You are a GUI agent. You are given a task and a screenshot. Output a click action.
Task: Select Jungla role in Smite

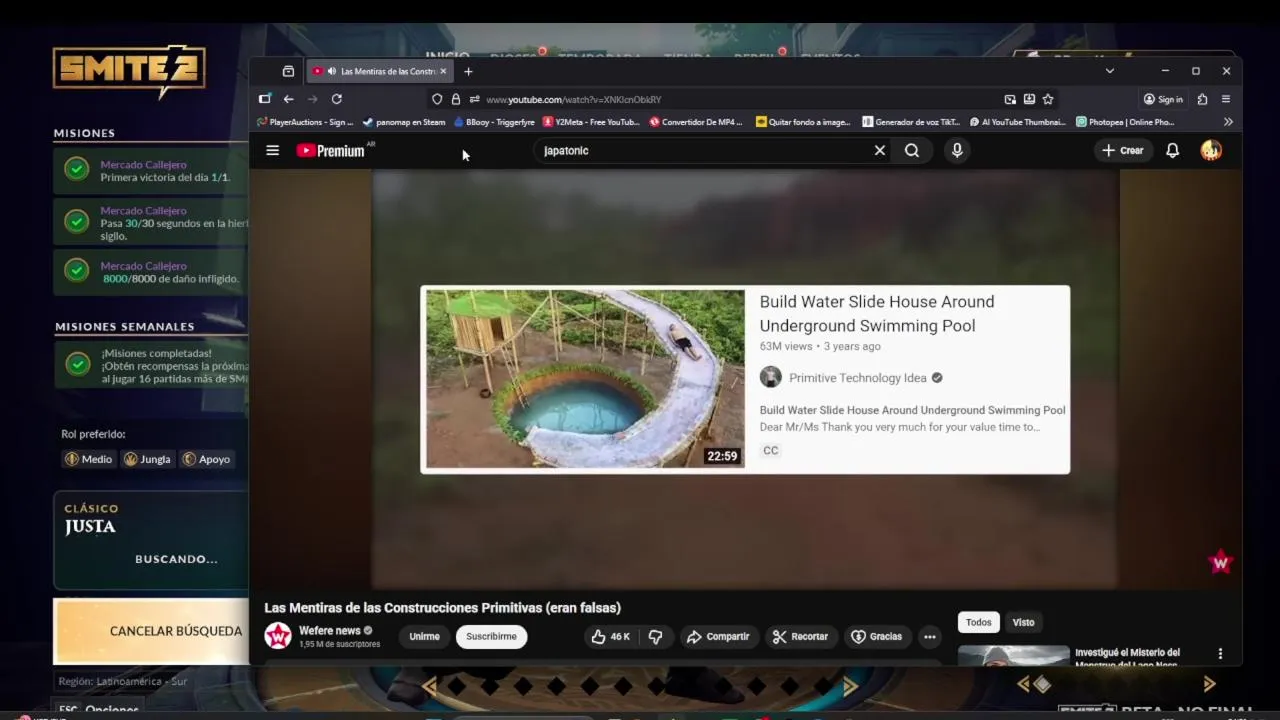(x=147, y=459)
